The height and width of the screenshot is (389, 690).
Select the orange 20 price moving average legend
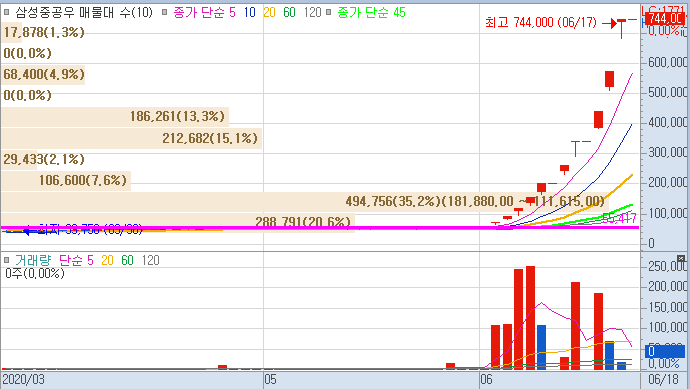(x=269, y=12)
